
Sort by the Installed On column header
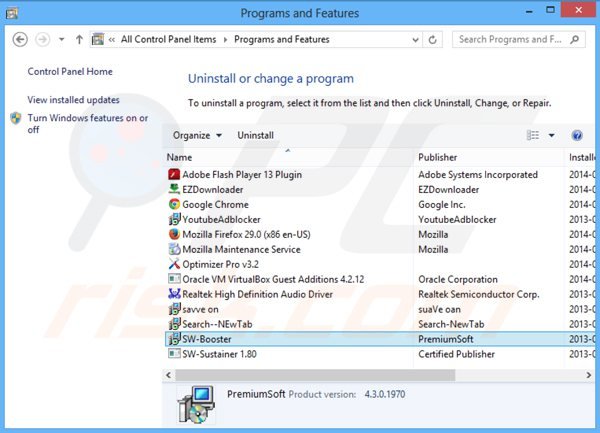pos(582,157)
